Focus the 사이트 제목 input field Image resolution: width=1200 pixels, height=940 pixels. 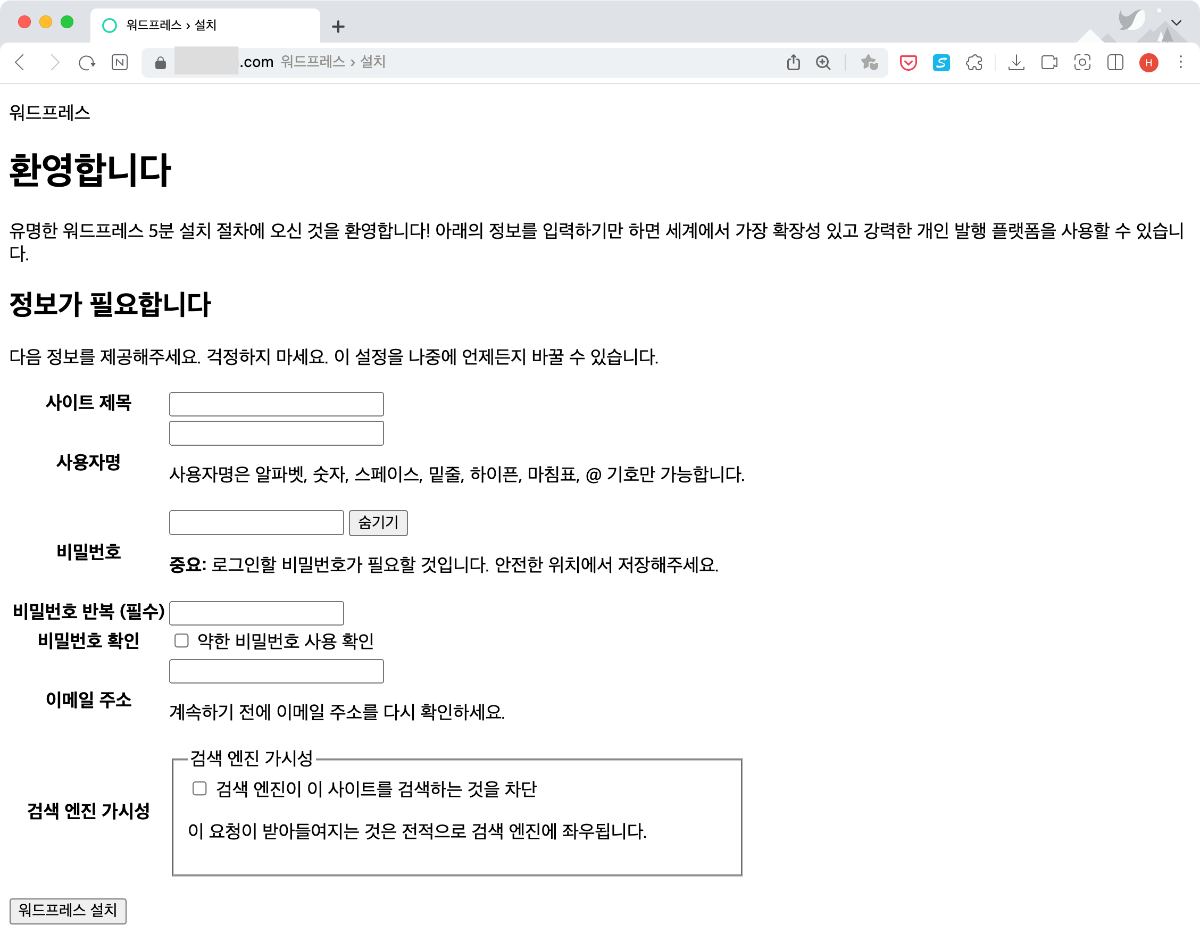point(277,404)
